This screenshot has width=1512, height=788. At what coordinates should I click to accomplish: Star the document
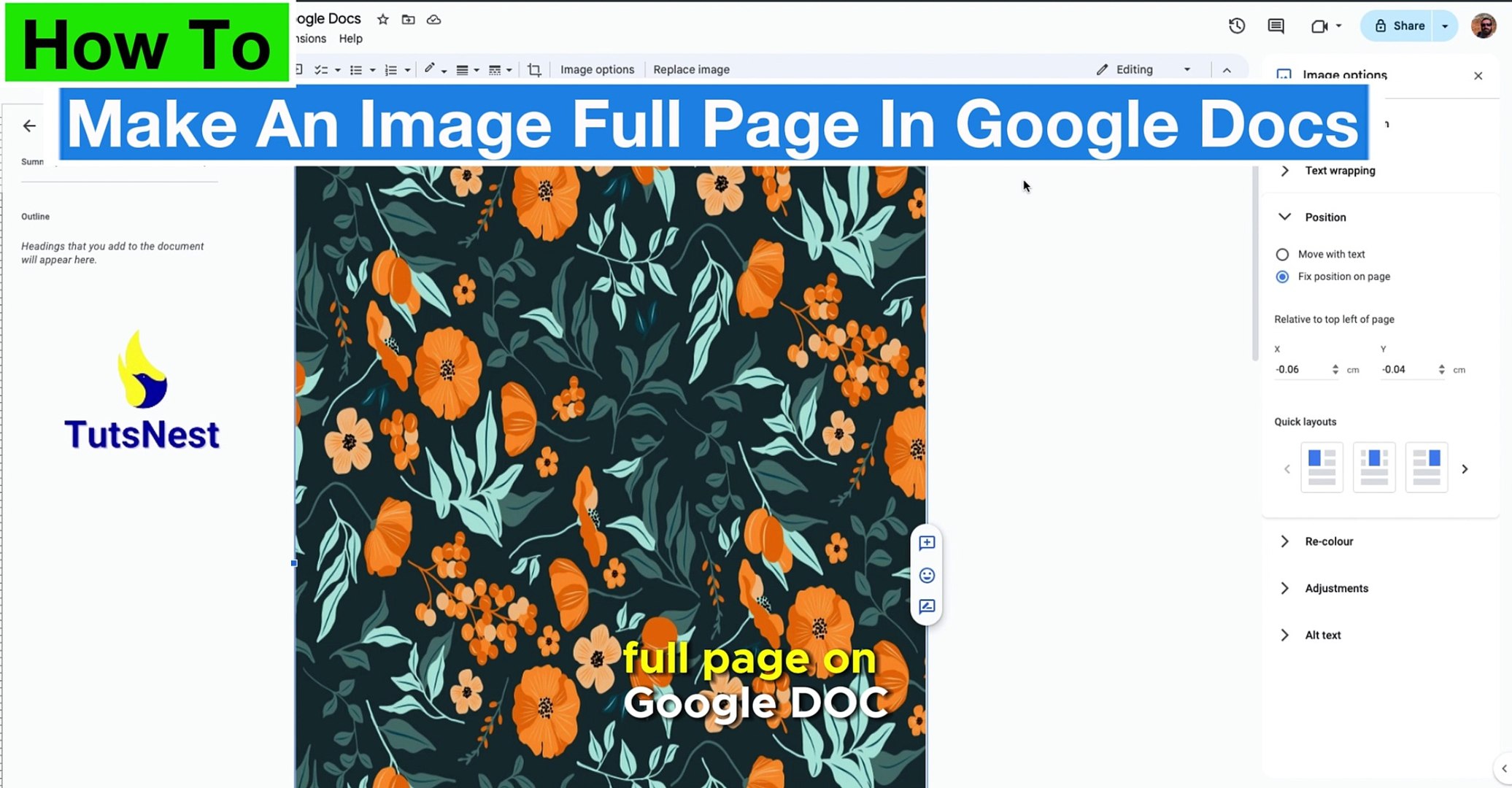click(x=382, y=19)
